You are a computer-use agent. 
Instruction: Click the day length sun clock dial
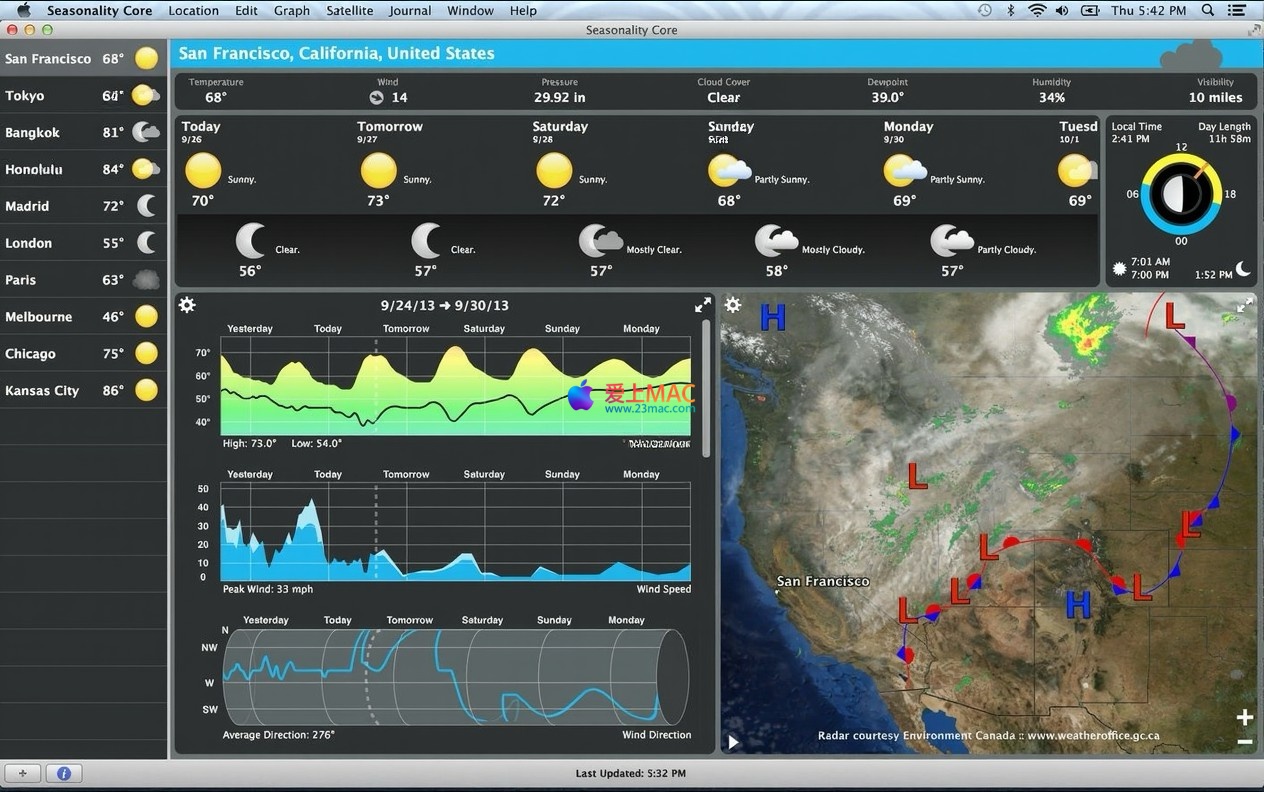pyautogui.click(x=1181, y=193)
